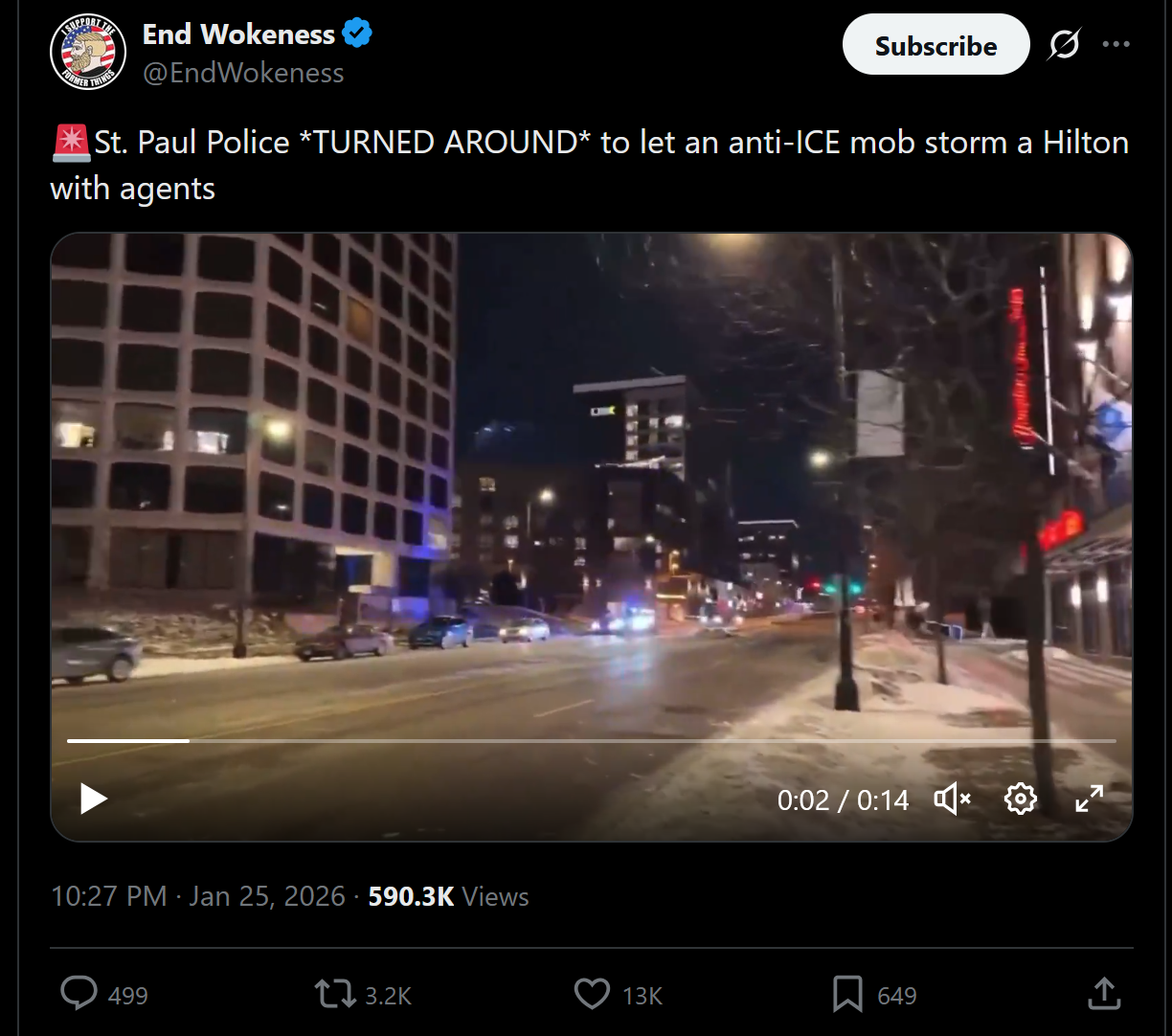The image size is (1172, 1036).
Task: Share the post with the upload-arrow icon
Action: pyautogui.click(x=1104, y=994)
